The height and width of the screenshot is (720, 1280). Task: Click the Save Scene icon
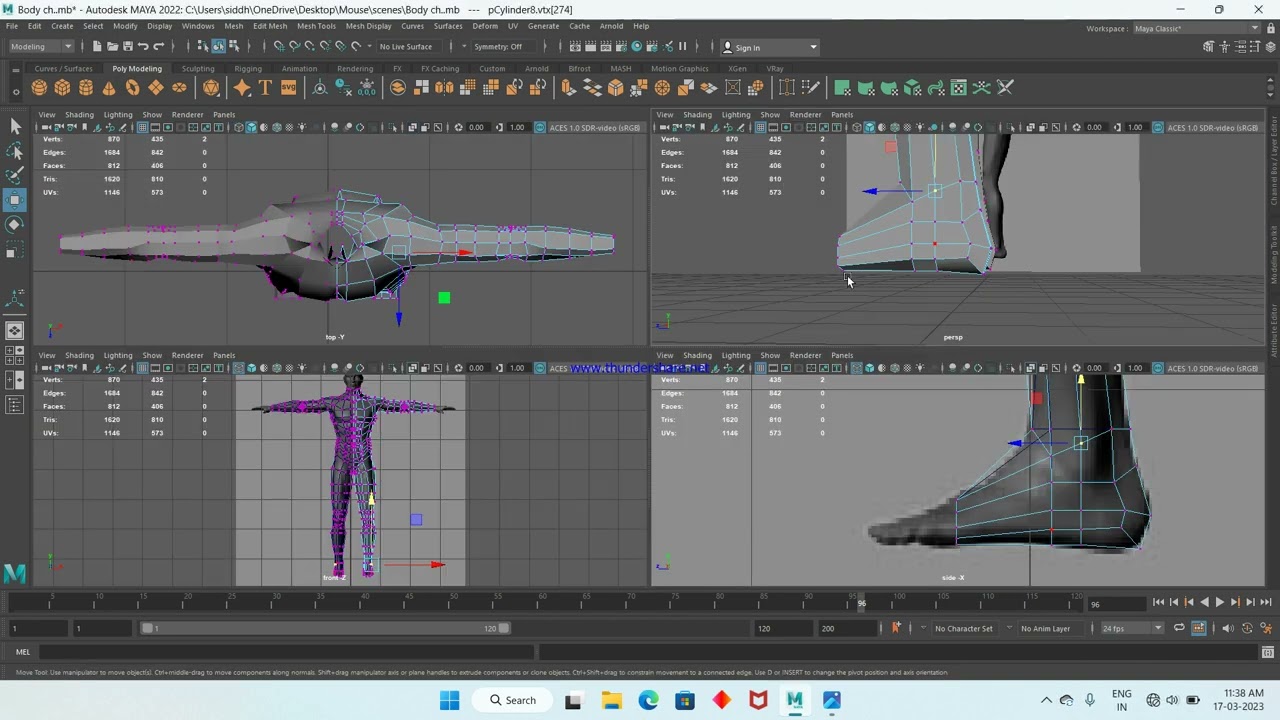127,47
